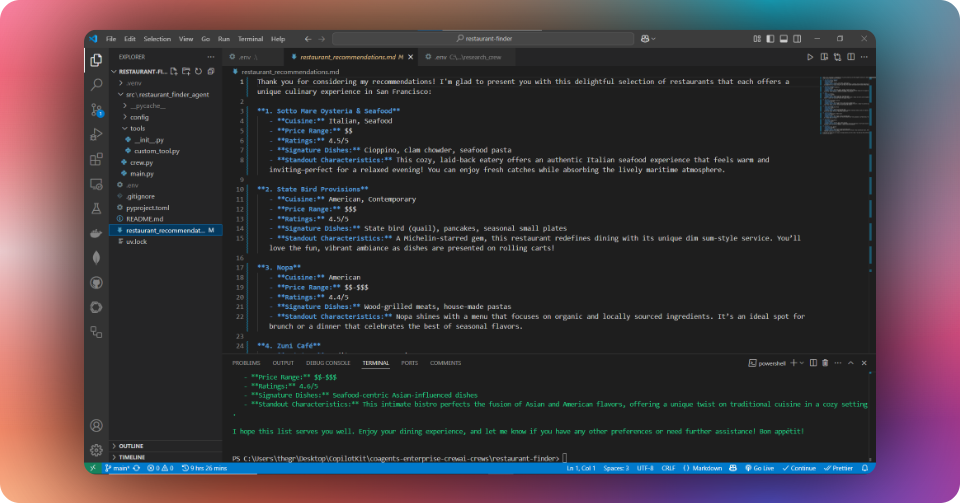This screenshot has height=503, width=960.
Task: Refresh the Explorer file tree
Action: coord(198,72)
